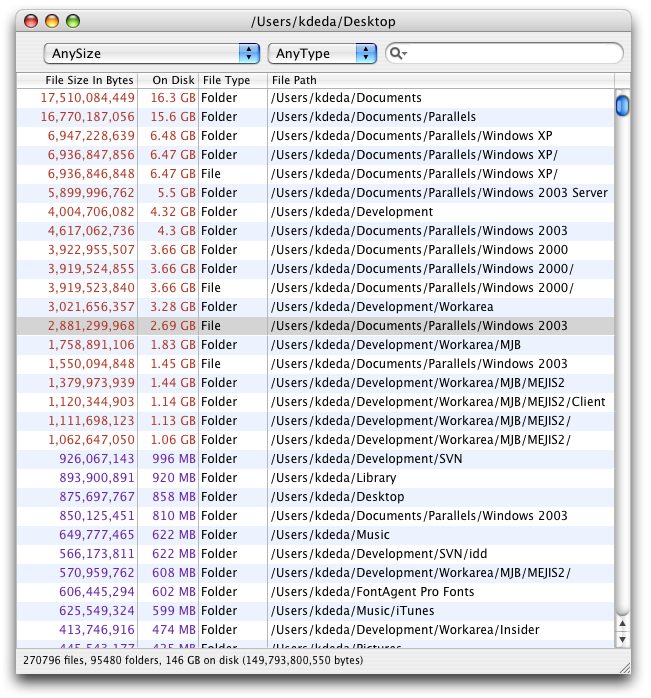Select the 4,617,062,736 bytes row
Screen dimensions: 651x698
(x=315, y=231)
